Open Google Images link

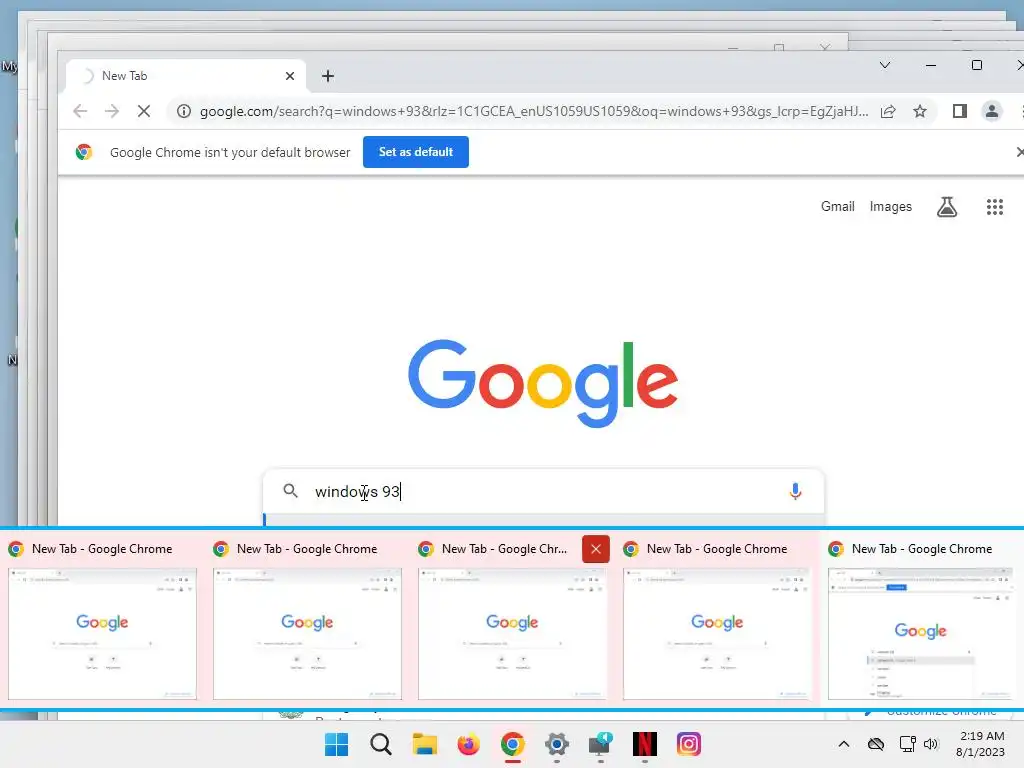click(x=890, y=206)
